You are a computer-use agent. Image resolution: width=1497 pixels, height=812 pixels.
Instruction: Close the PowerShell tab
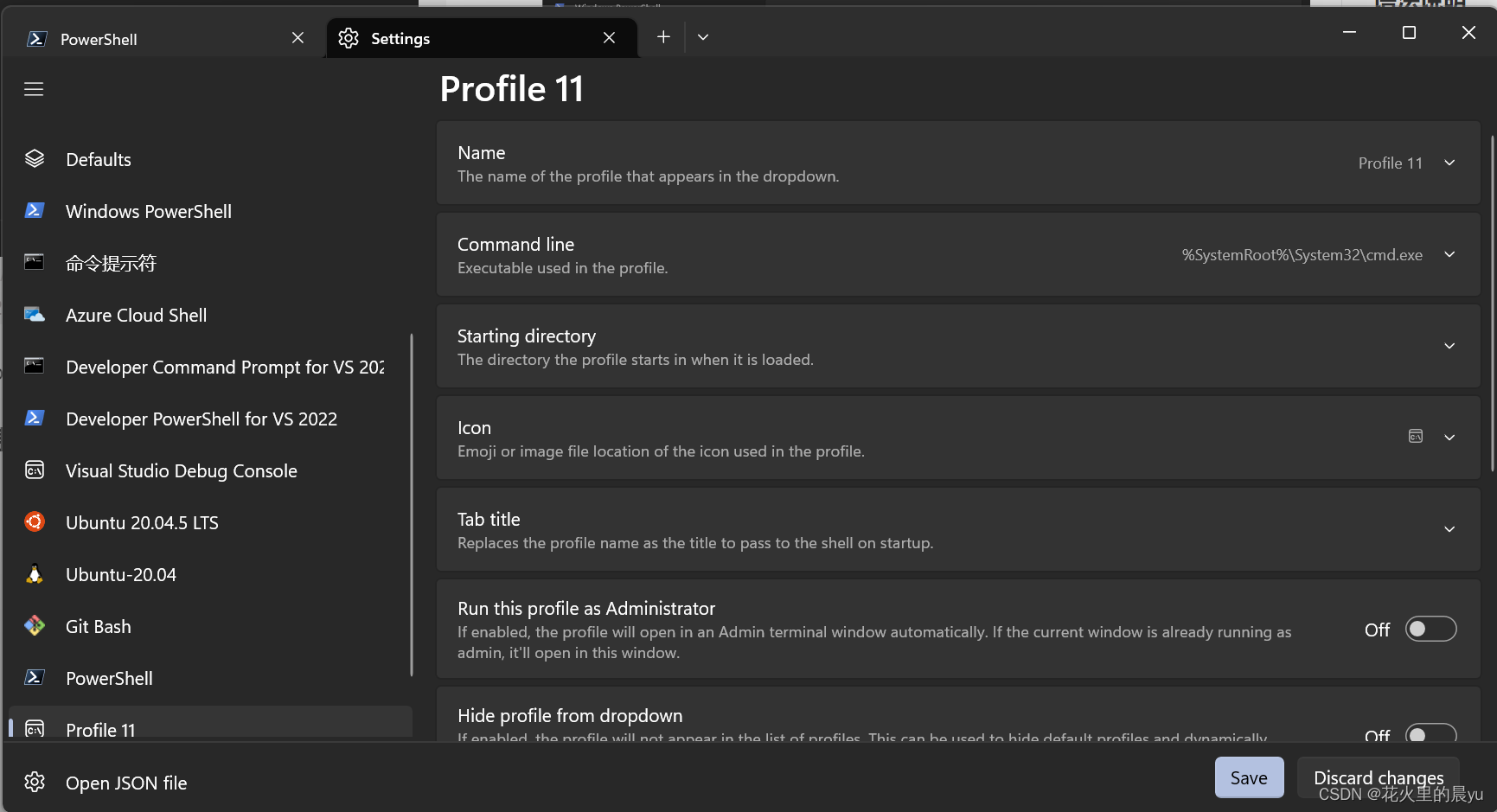click(x=297, y=38)
